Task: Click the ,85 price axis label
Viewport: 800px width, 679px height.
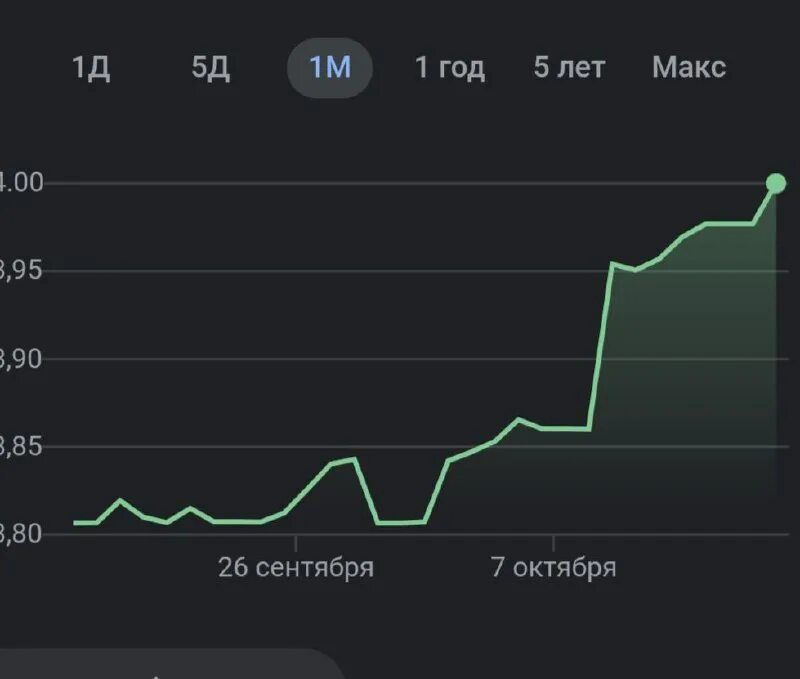Action: 20,446
